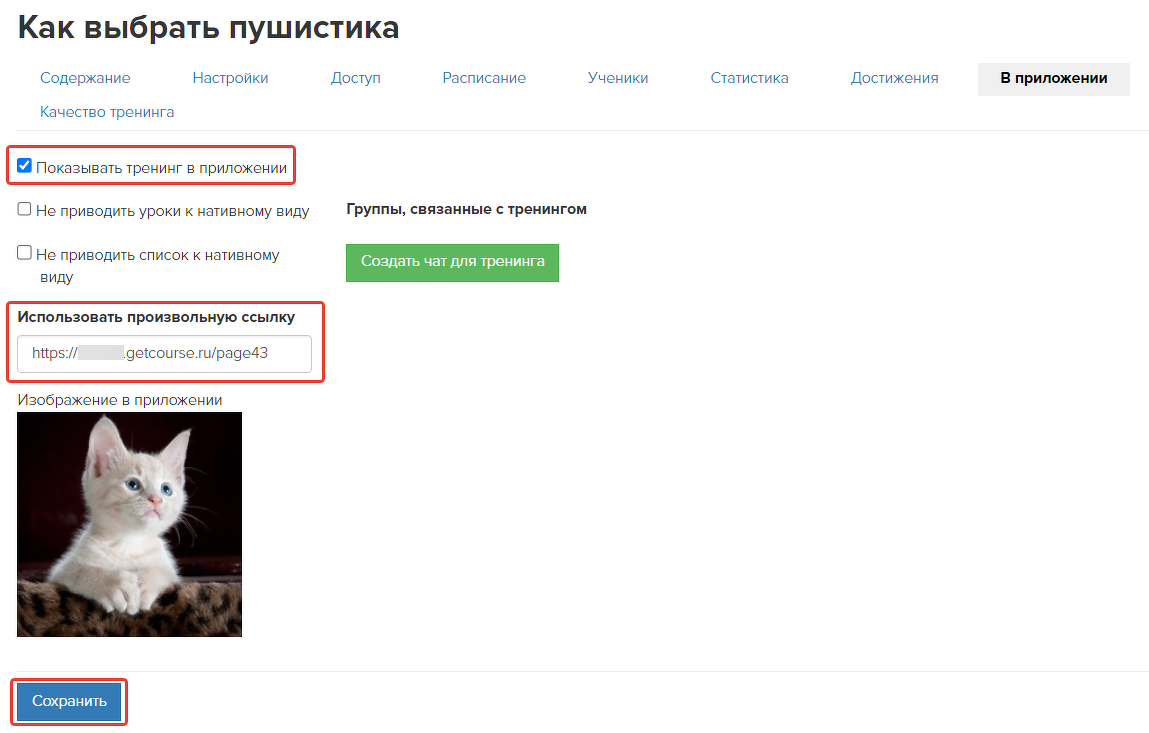Enable Не приводить уроки к нативному виду
This screenshot has height=733, width=1149.
(24, 209)
